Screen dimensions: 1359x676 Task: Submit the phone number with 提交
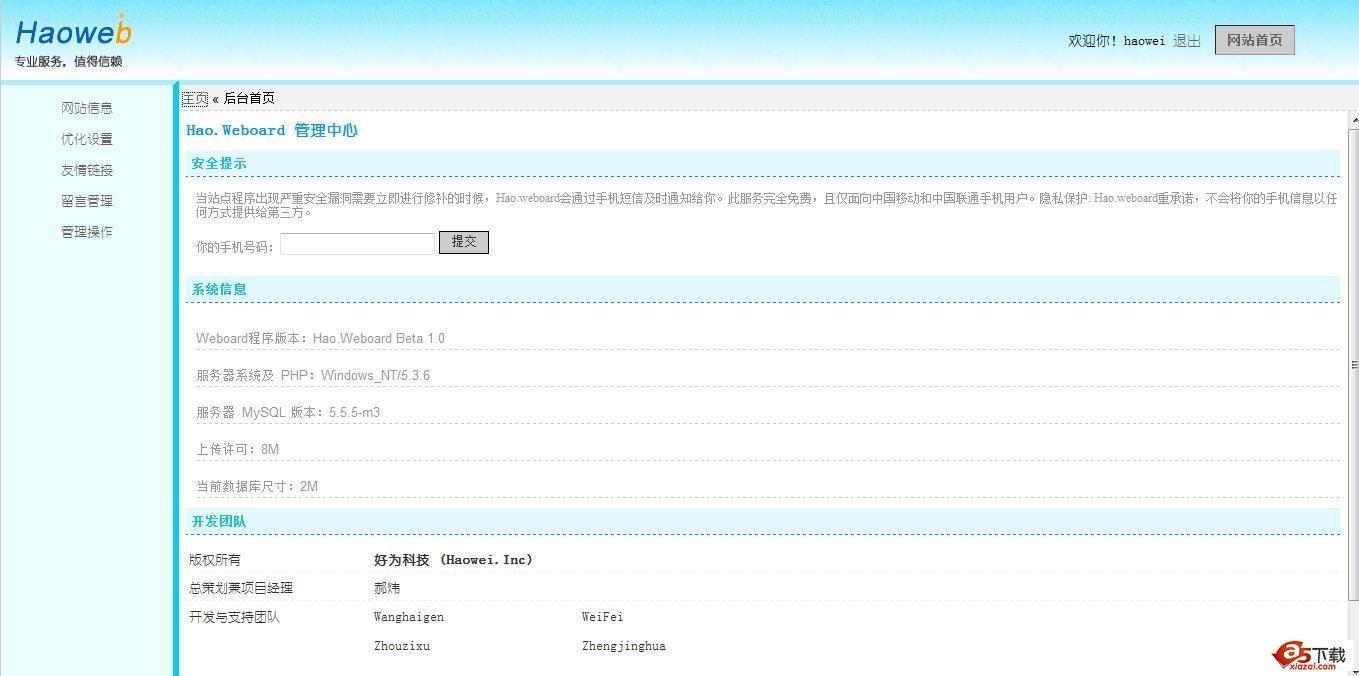(464, 242)
